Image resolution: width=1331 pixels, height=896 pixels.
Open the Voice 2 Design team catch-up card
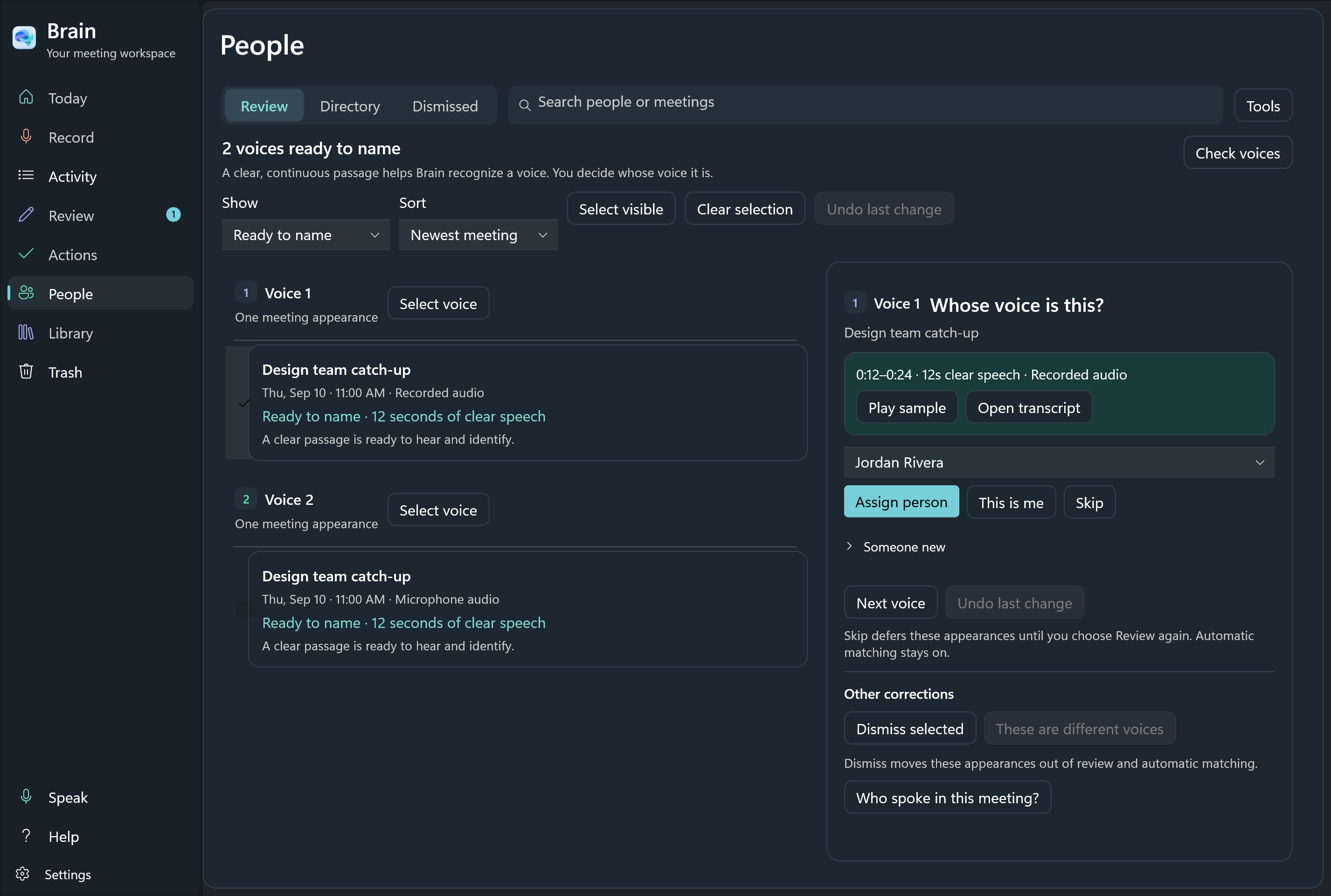click(x=527, y=609)
